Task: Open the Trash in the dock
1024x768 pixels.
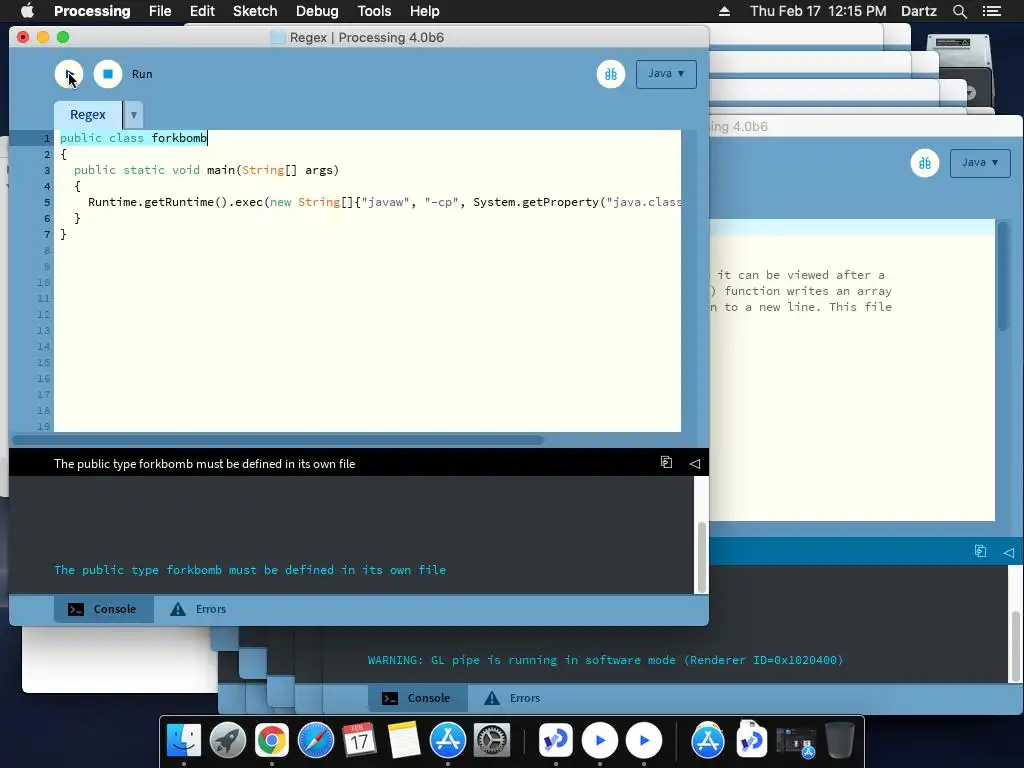Action: pos(840,741)
